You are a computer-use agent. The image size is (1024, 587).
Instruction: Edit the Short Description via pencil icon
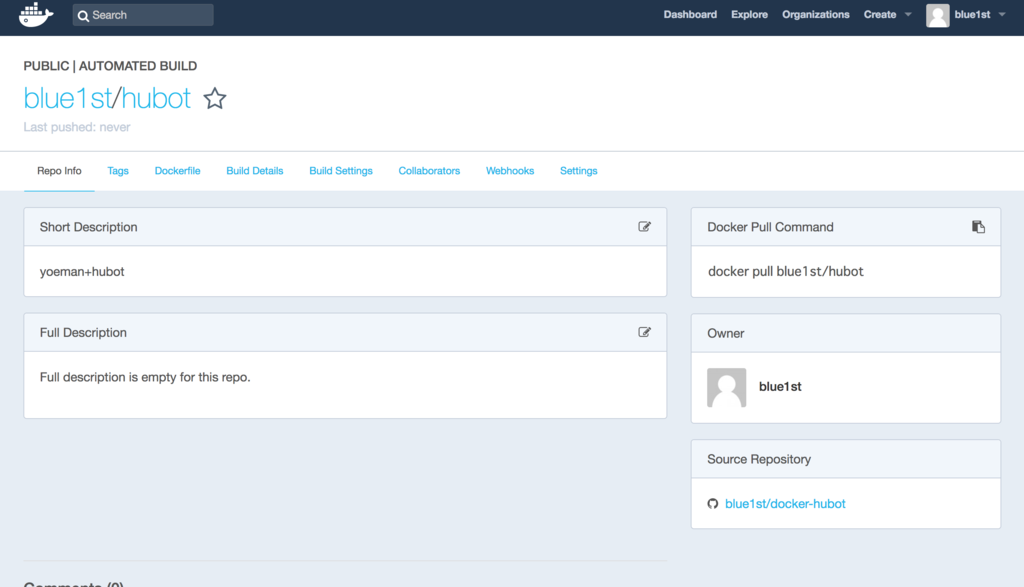coord(645,227)
